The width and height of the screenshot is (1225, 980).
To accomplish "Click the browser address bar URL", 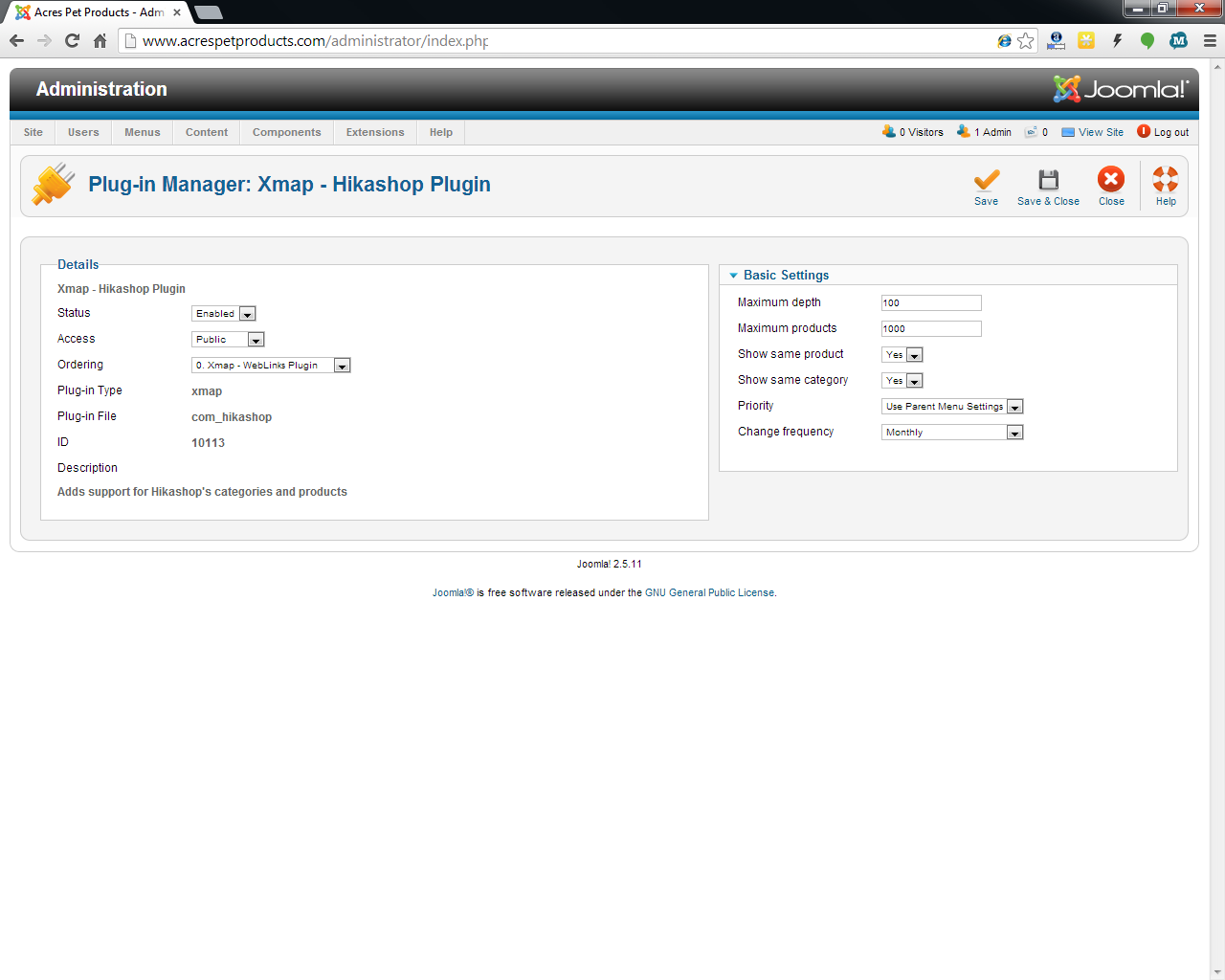I will coord(316,41).
